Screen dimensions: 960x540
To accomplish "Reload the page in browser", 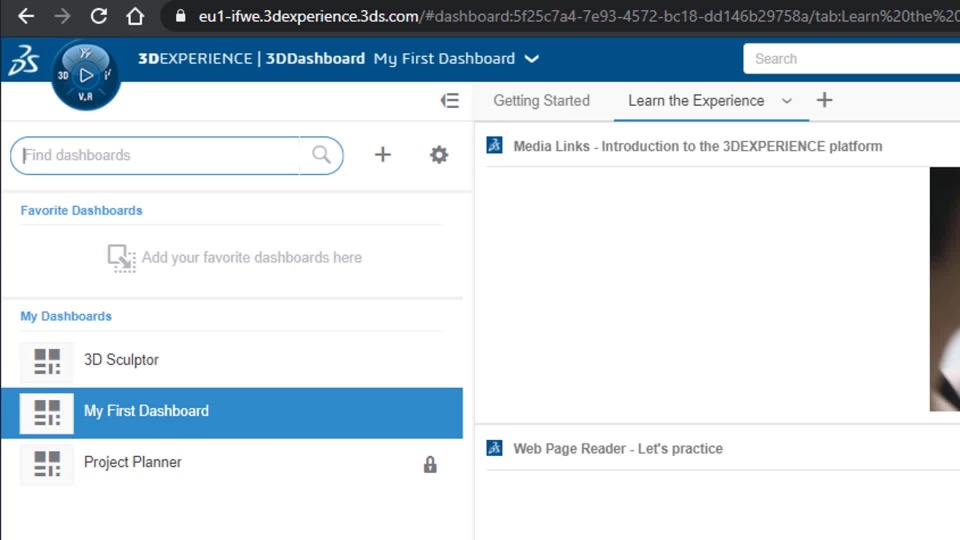I will tap(98, 16).
